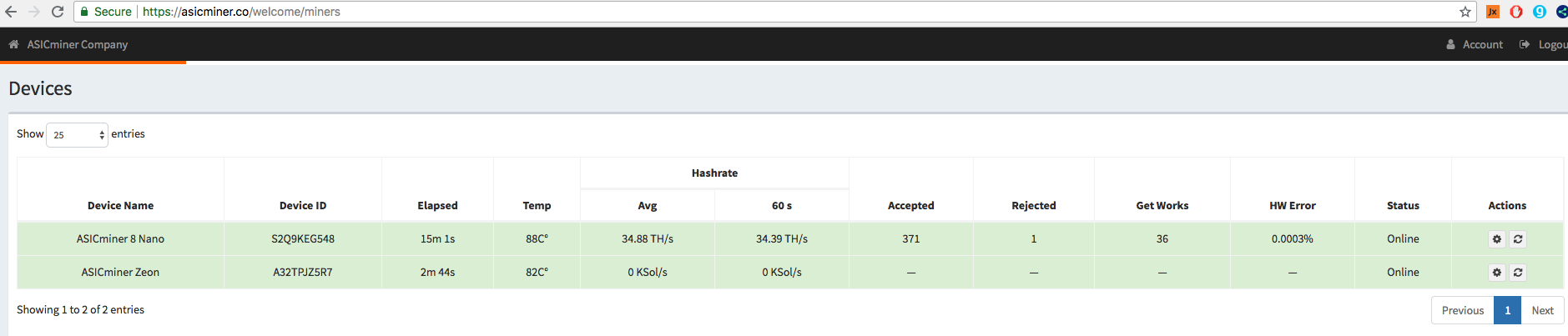This screenshot has height=336, width=1568.
Task: Click the Devices page heading
Action: click(x=40, y=88)
